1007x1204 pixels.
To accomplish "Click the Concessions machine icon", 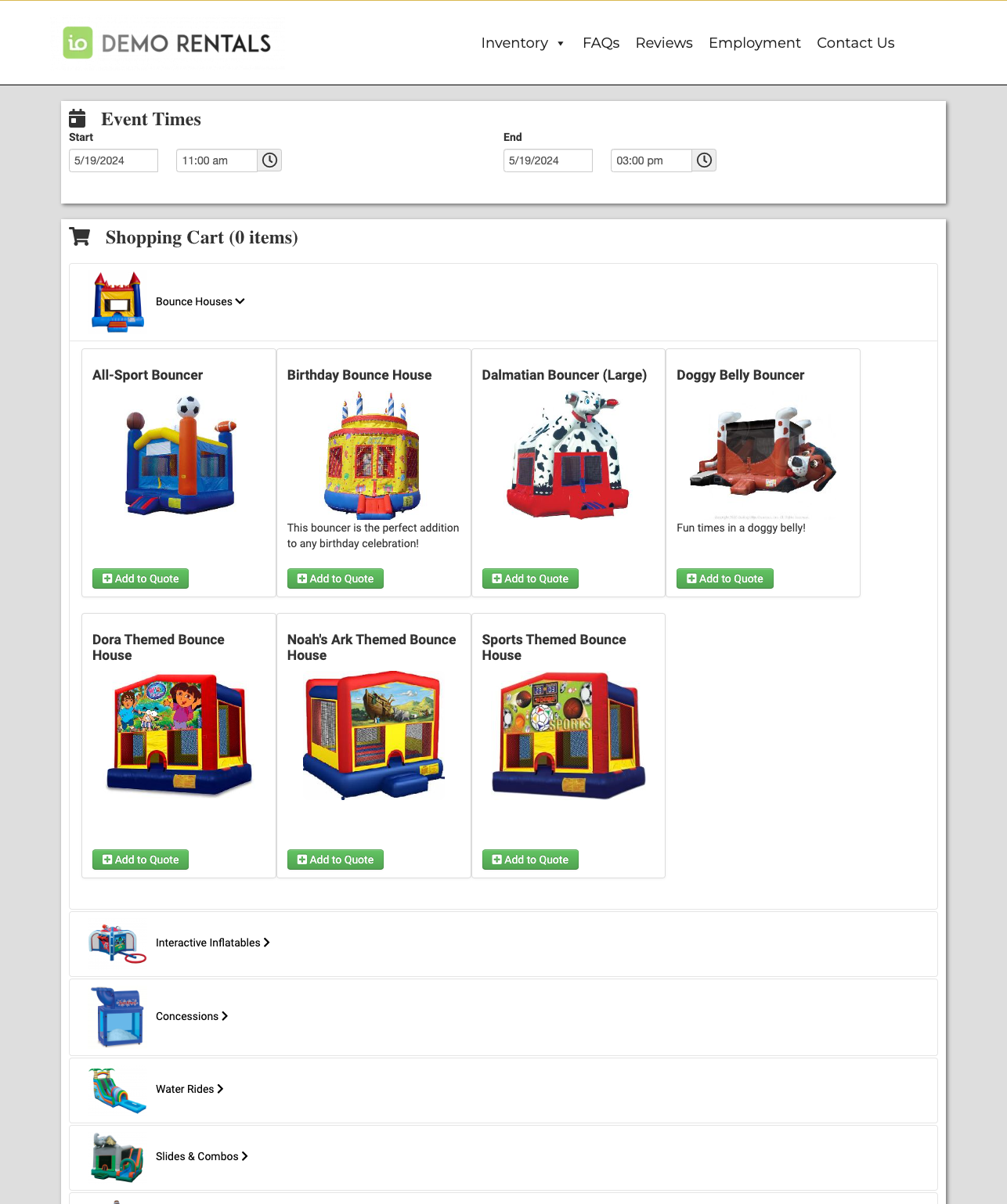I will click(x=117, y=1017).
